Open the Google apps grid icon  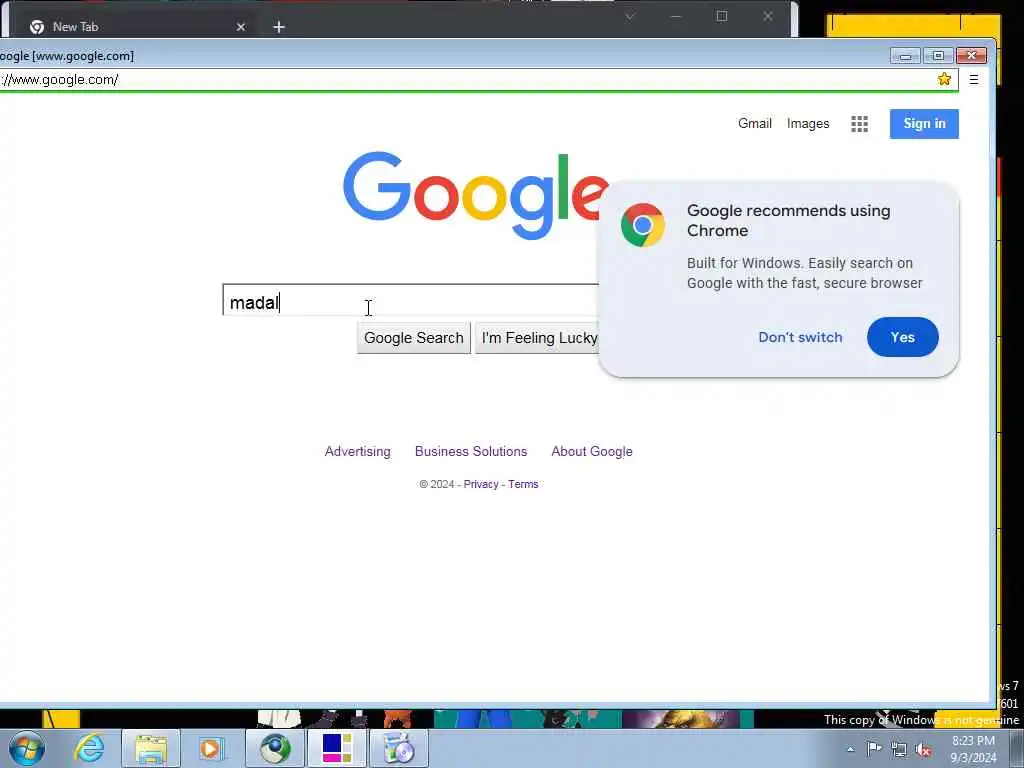(859, 124)
